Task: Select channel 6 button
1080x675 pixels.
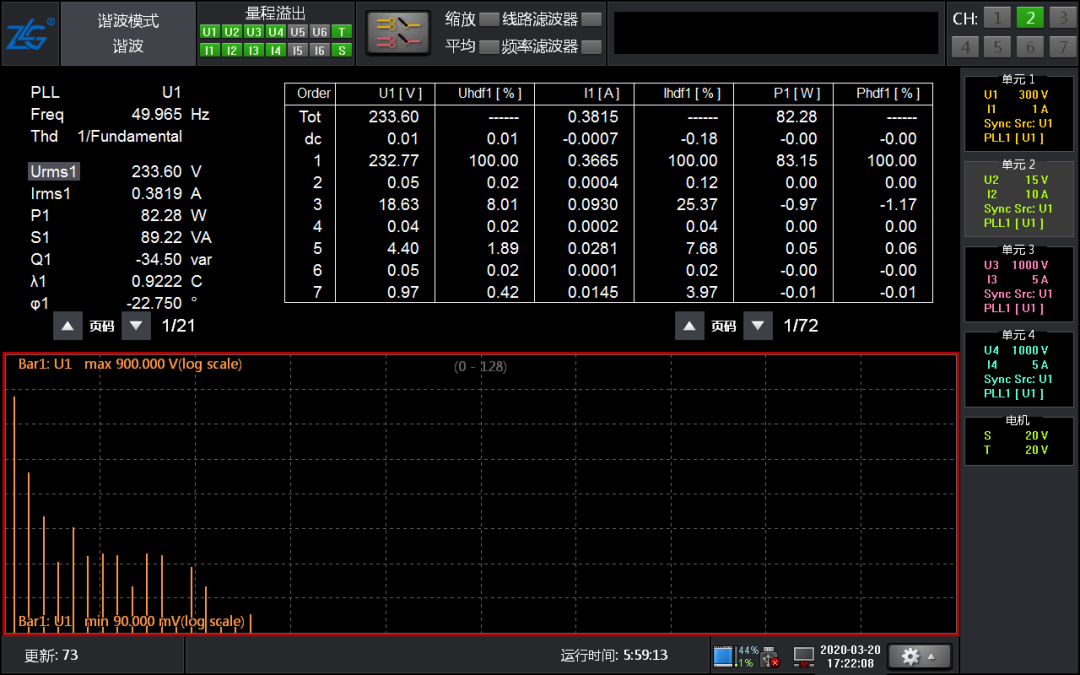Action: (x=1030, y=47)
